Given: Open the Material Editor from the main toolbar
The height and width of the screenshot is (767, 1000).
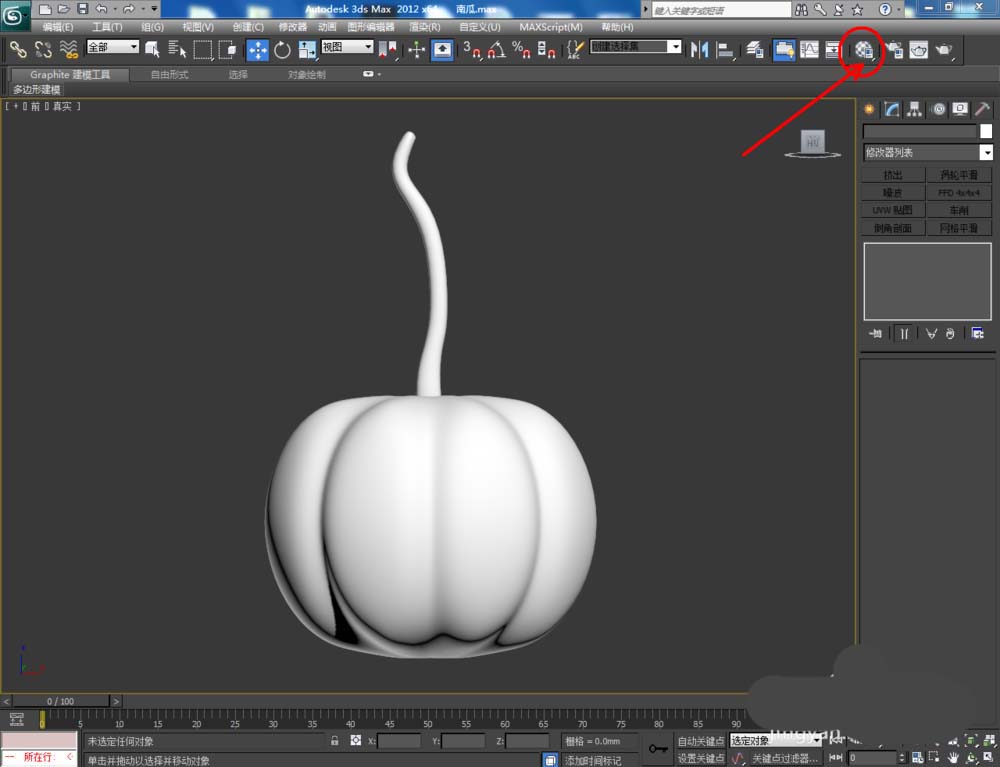Looking at the screenshot, I should pyautogui.click(x=865, y=48).
